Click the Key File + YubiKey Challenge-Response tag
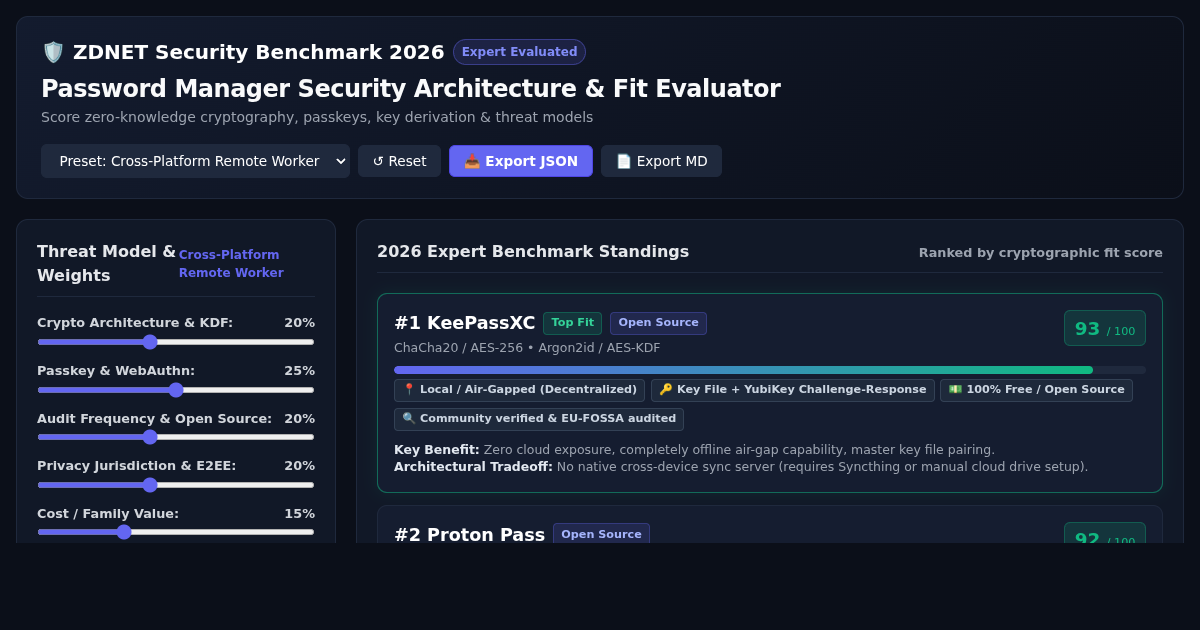Viewport: 1200px width, 630px height. 793,390
